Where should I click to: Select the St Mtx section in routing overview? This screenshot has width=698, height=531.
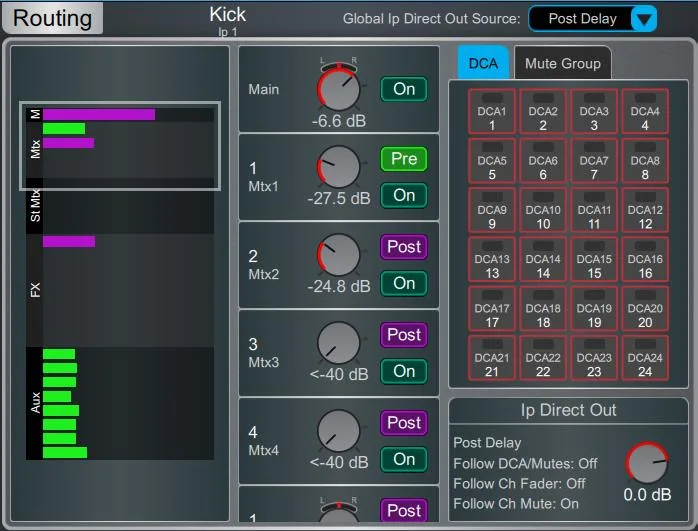click(x=120, y=206)
